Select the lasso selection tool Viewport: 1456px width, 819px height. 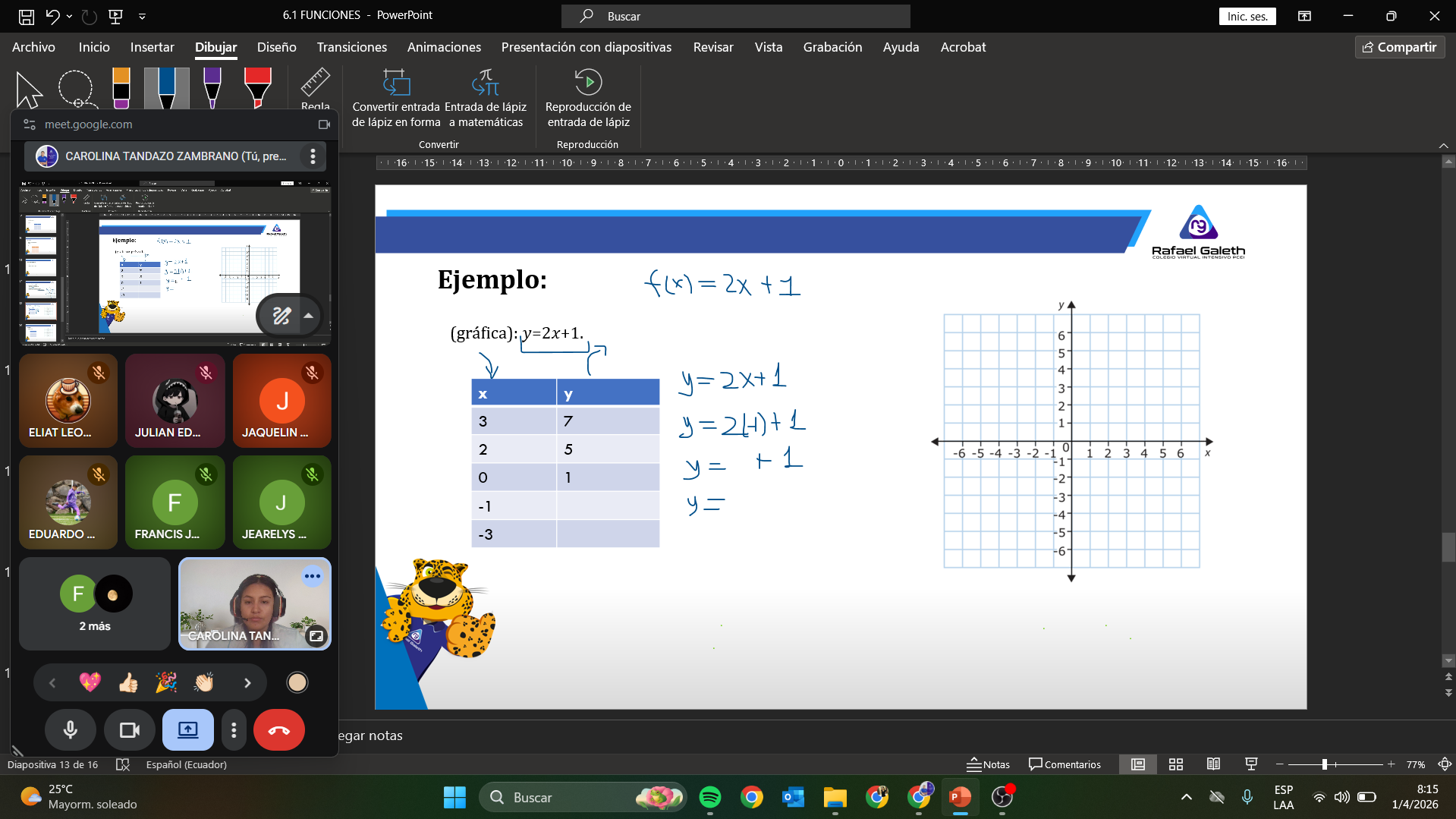point(76,89)
